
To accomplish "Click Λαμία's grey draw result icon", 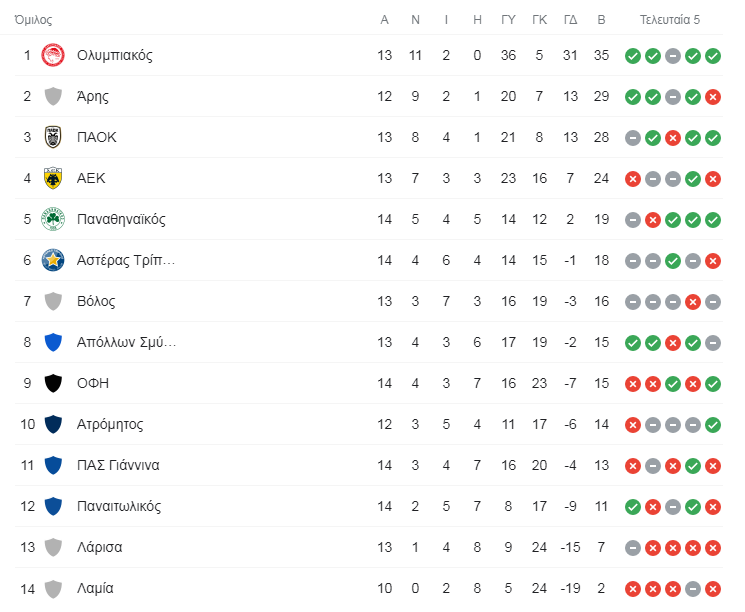I will click(x=693, y=589).
